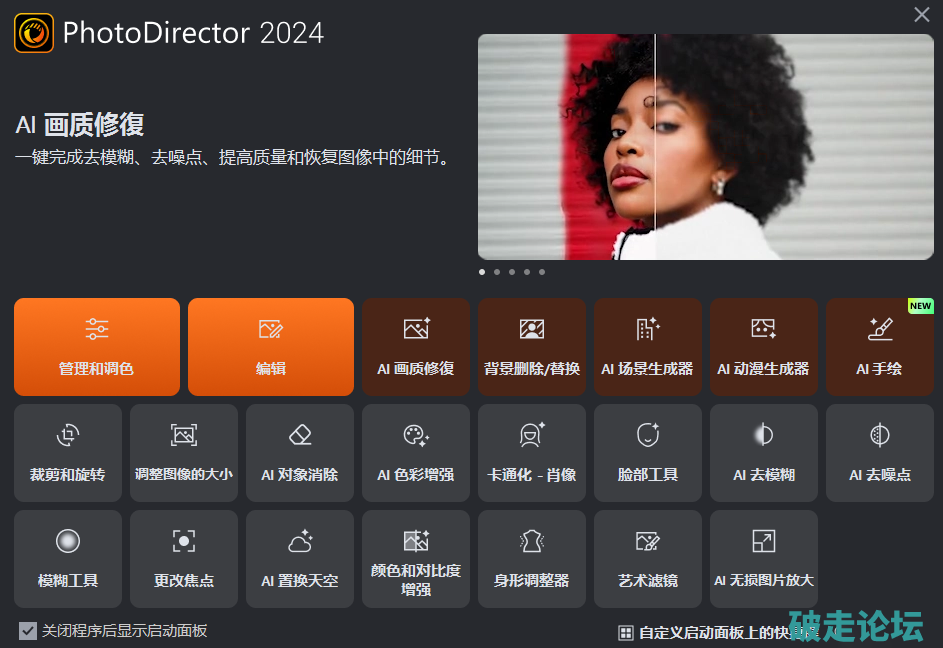Screen dimensions: 943x648
Task: Launch the new AI 手绘 tool
Action: point(880,346)
